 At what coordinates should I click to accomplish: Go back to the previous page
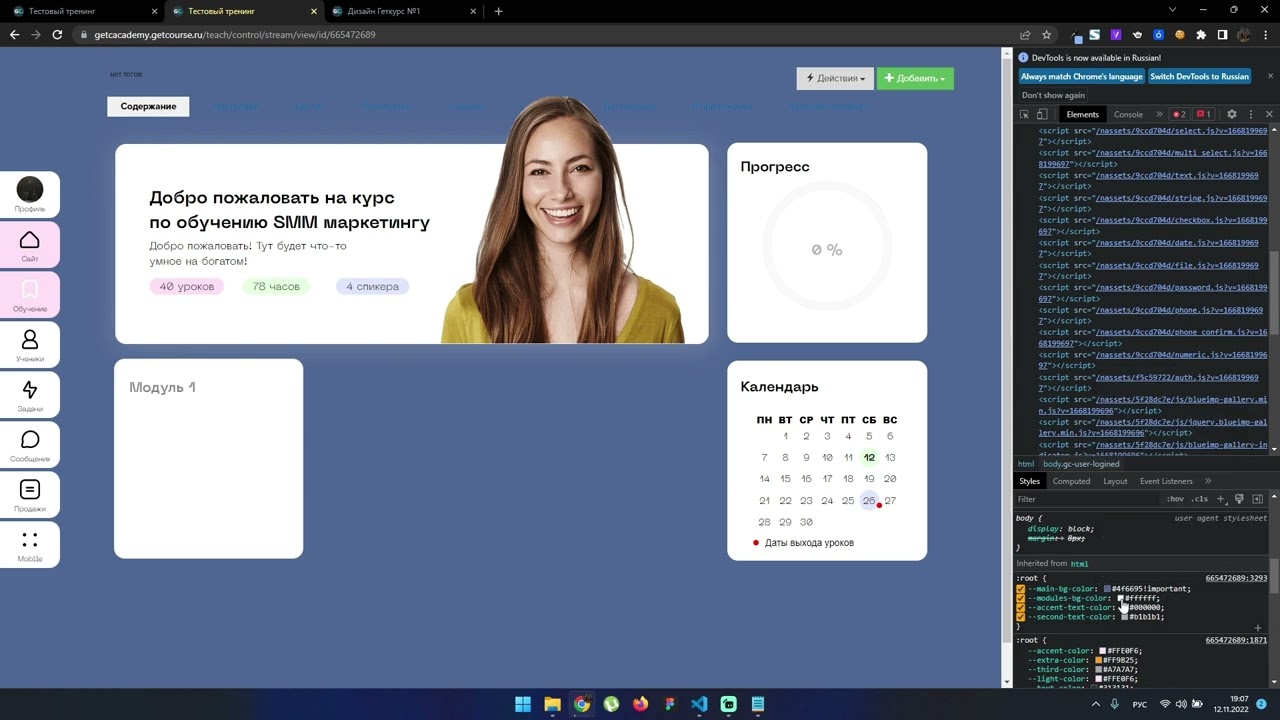pyautogui.click(x=14, y=35)
